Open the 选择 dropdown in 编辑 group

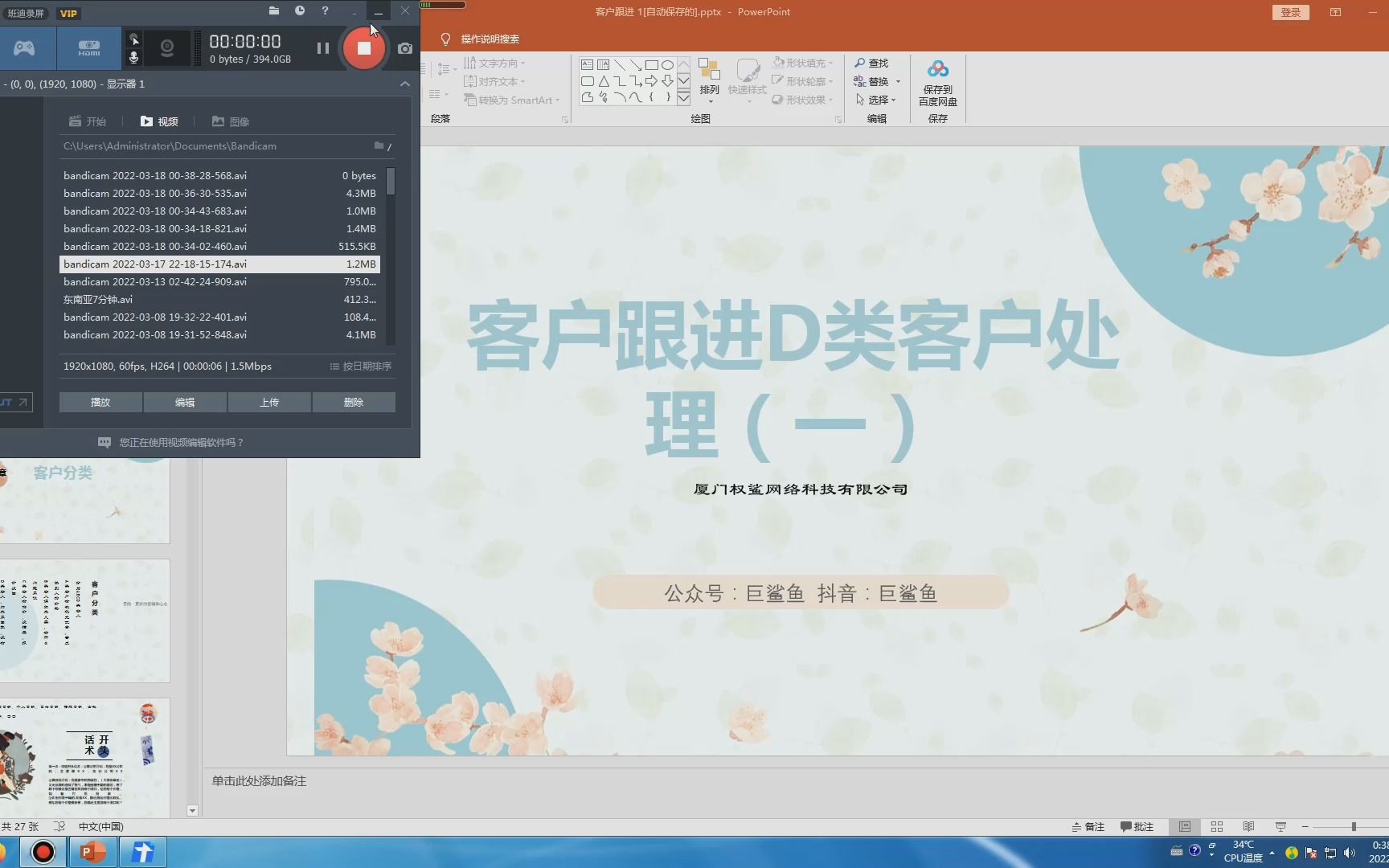tap(876, 100)
